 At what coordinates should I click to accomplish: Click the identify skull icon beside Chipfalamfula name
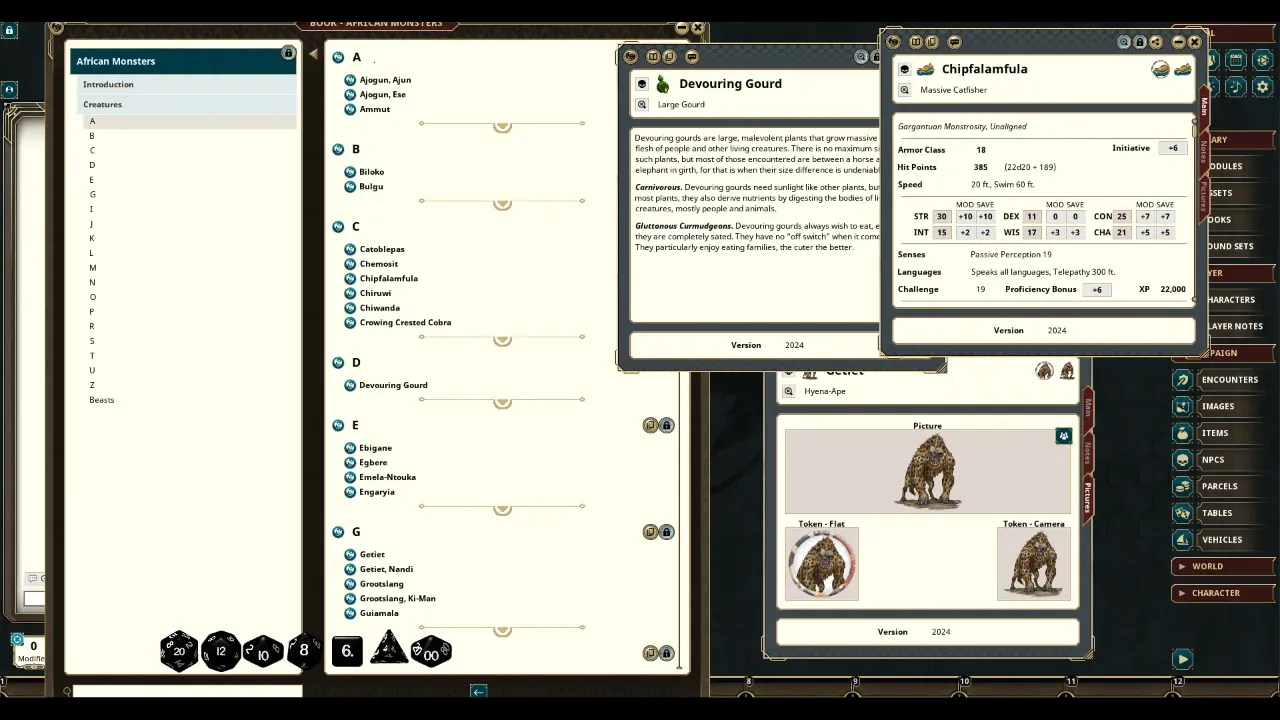pyautogui.click(x=905, y=69)
